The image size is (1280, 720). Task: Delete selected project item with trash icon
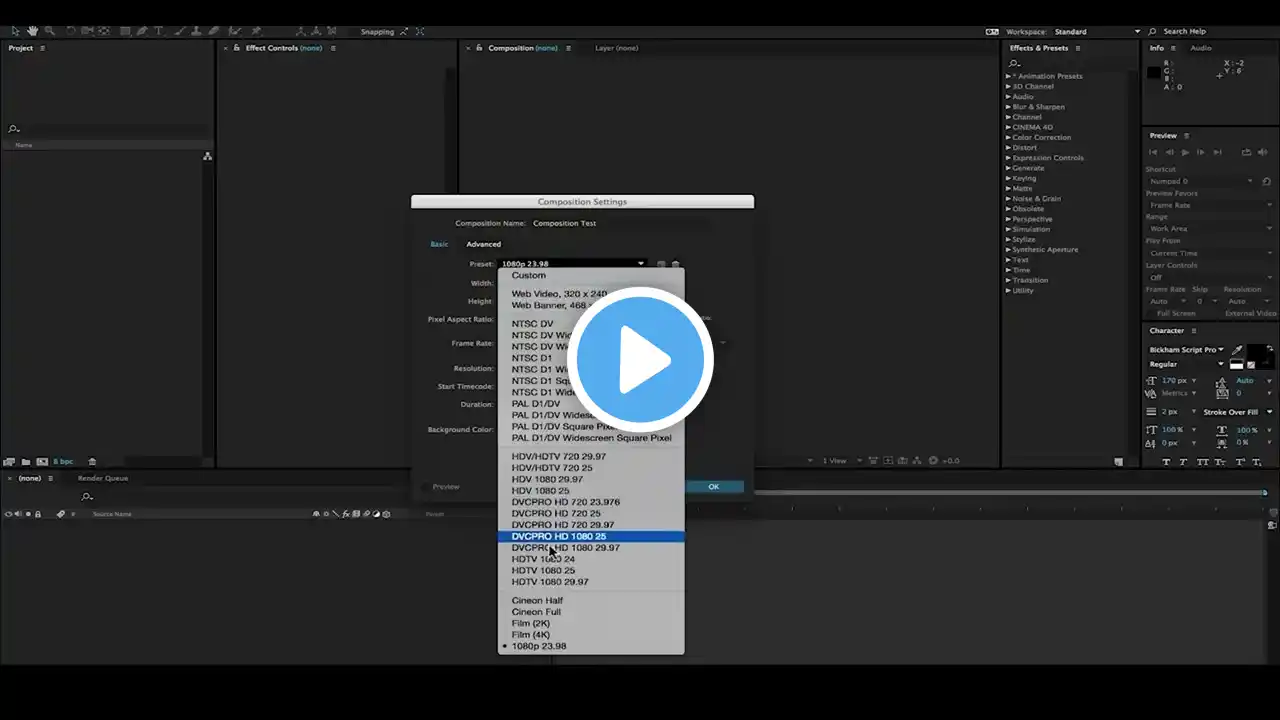click(x=92, y=462)
